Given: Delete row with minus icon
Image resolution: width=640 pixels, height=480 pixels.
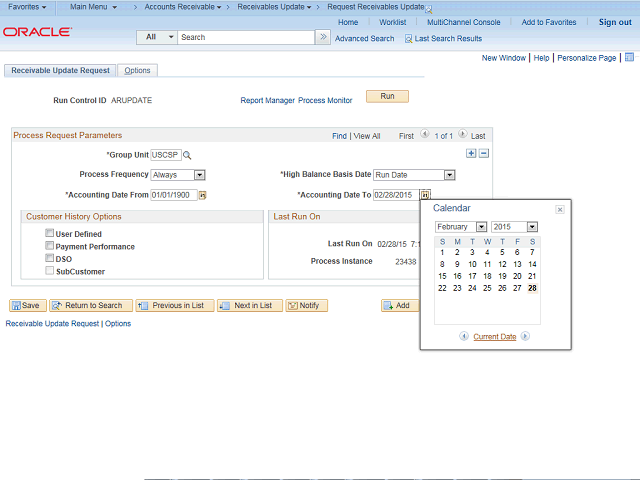Looking at the screenshot, I should pos(484,153).
